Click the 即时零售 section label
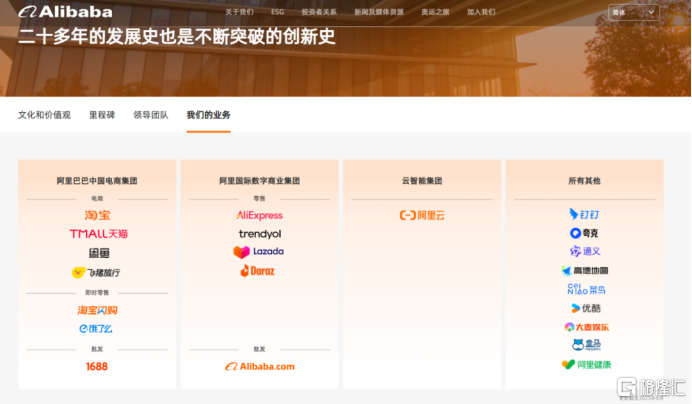692x404 pixels. (97, 293)
